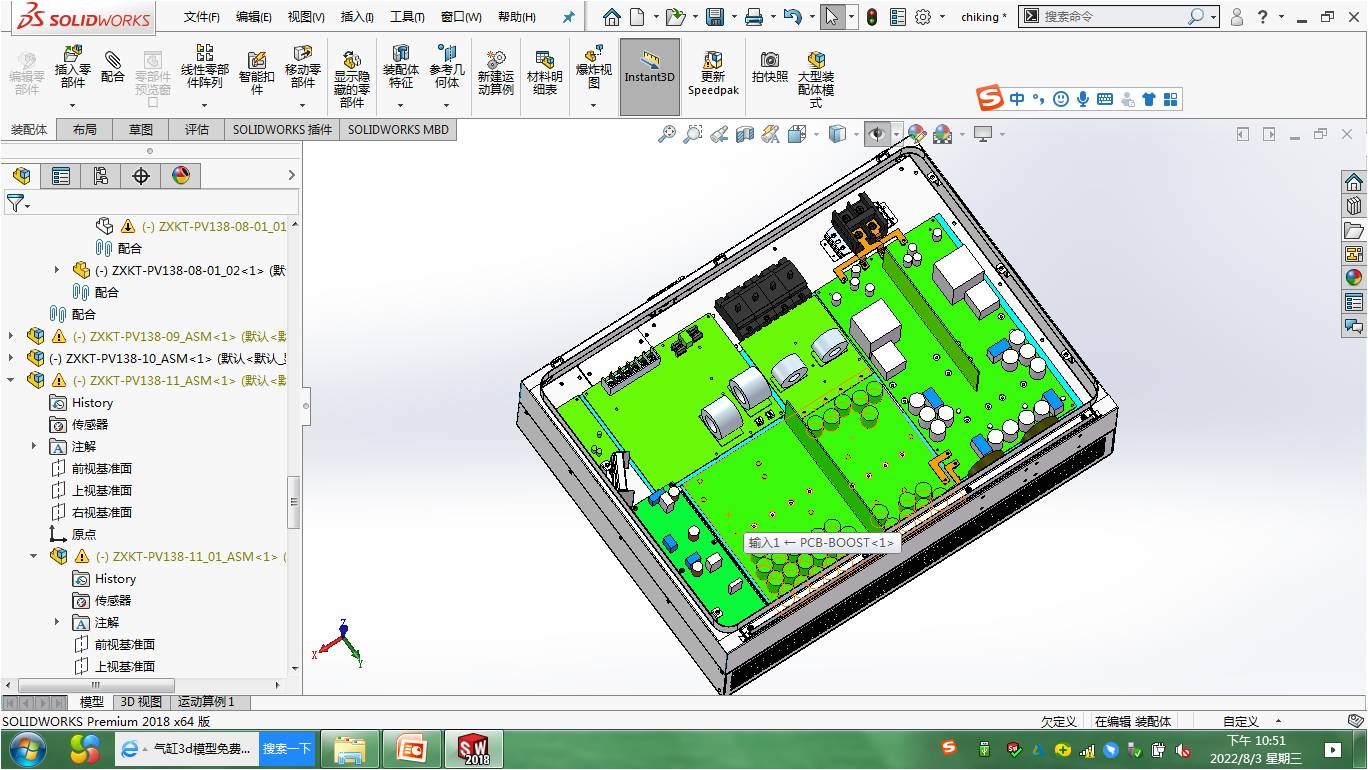The width and height of the screenshot is (1368, 770).
Task: Select the Mate (配合) paperclip tool
Action: point(113,66)
